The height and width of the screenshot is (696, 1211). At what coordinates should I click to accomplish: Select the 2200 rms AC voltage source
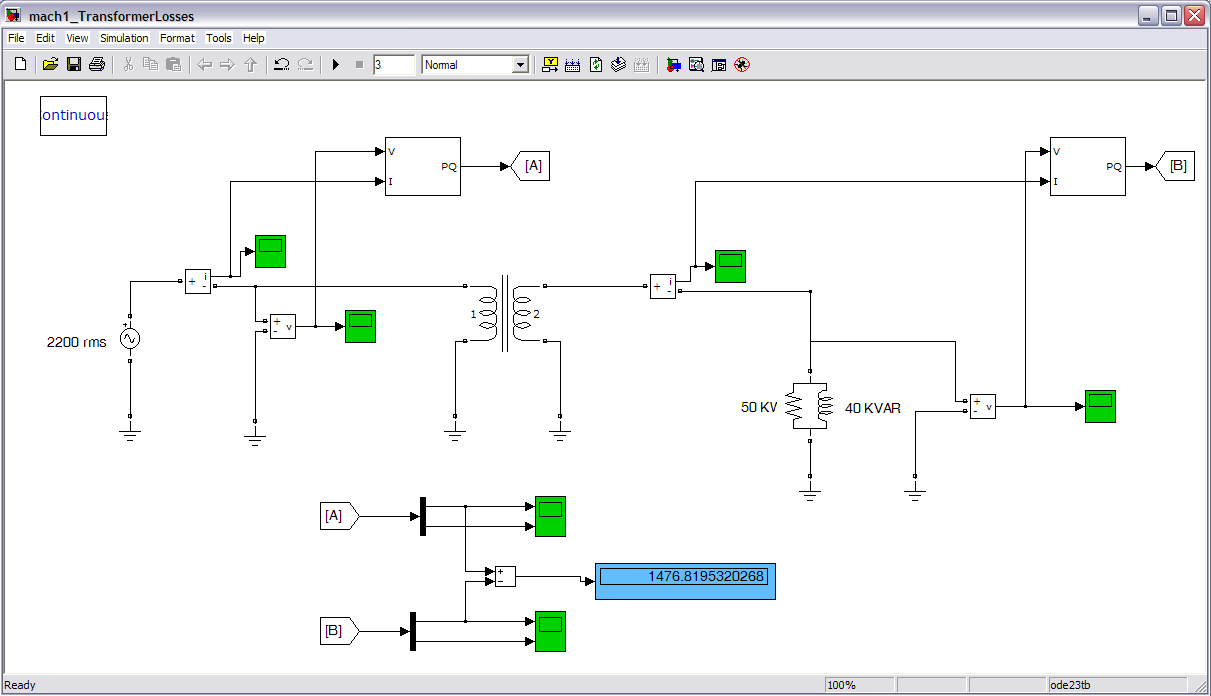pyautogui.click(x=130, y=339)
